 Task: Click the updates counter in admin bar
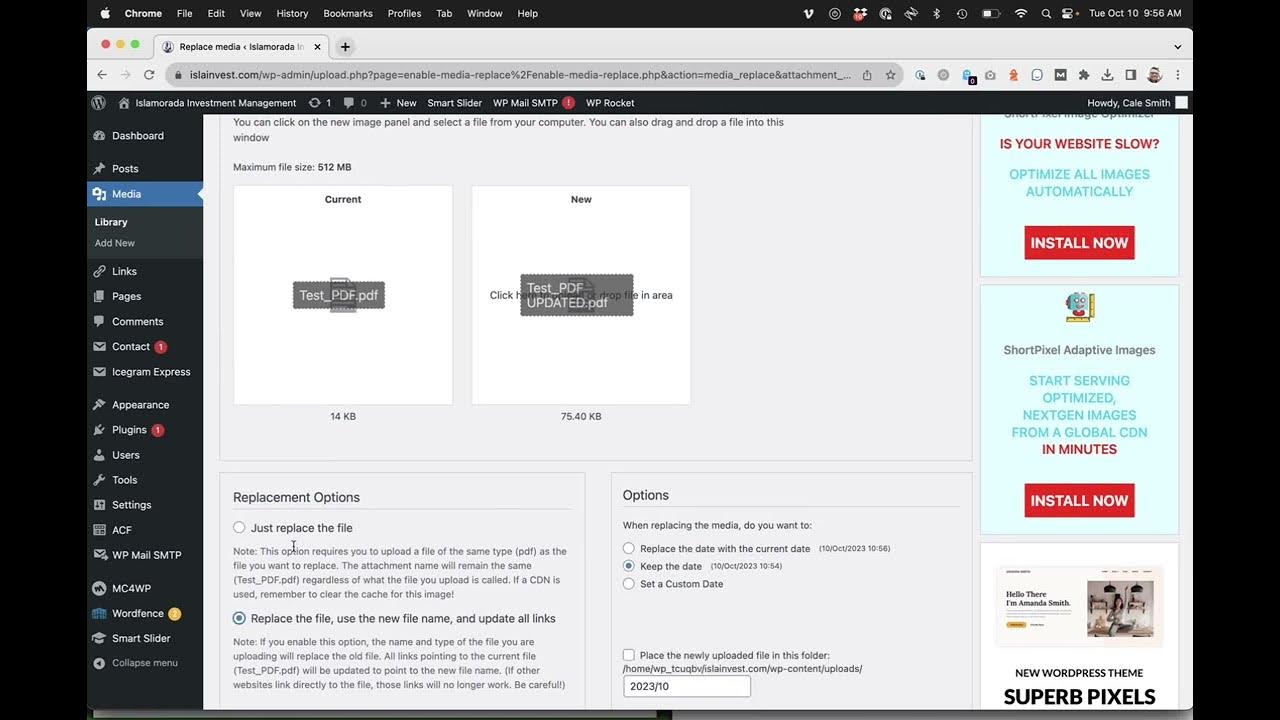[320, 103]
